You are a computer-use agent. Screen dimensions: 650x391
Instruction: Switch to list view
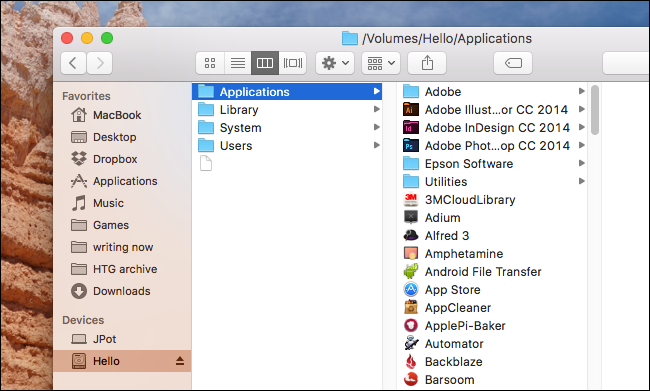[238, 63]
